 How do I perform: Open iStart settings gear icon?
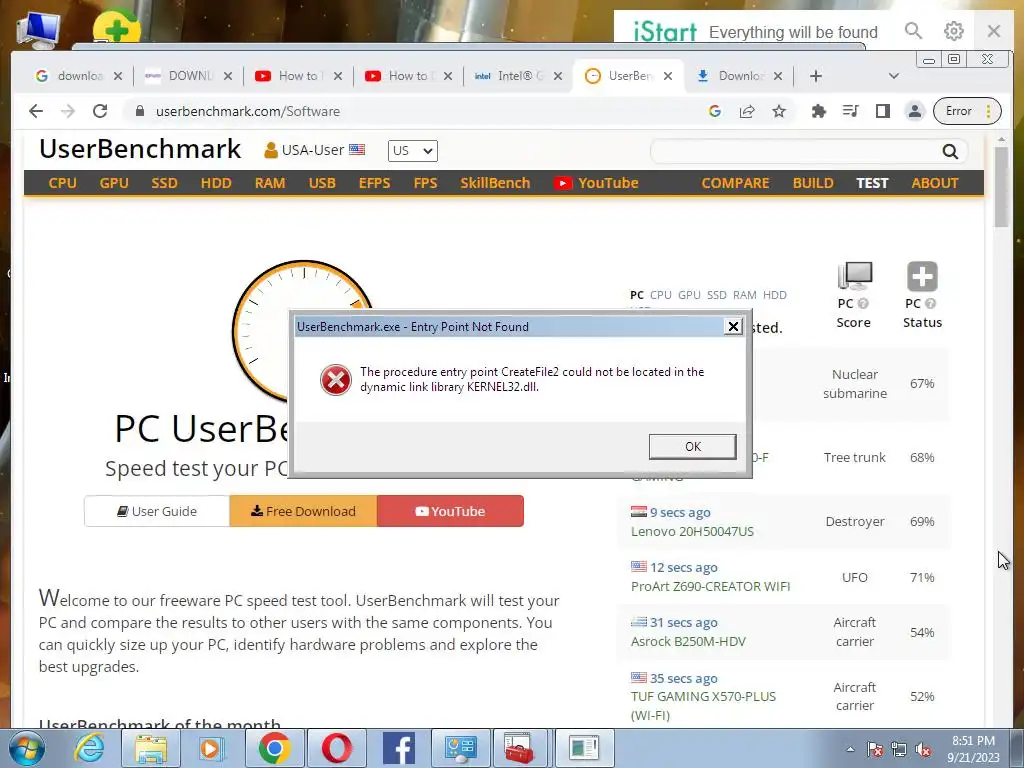(953, 31)
